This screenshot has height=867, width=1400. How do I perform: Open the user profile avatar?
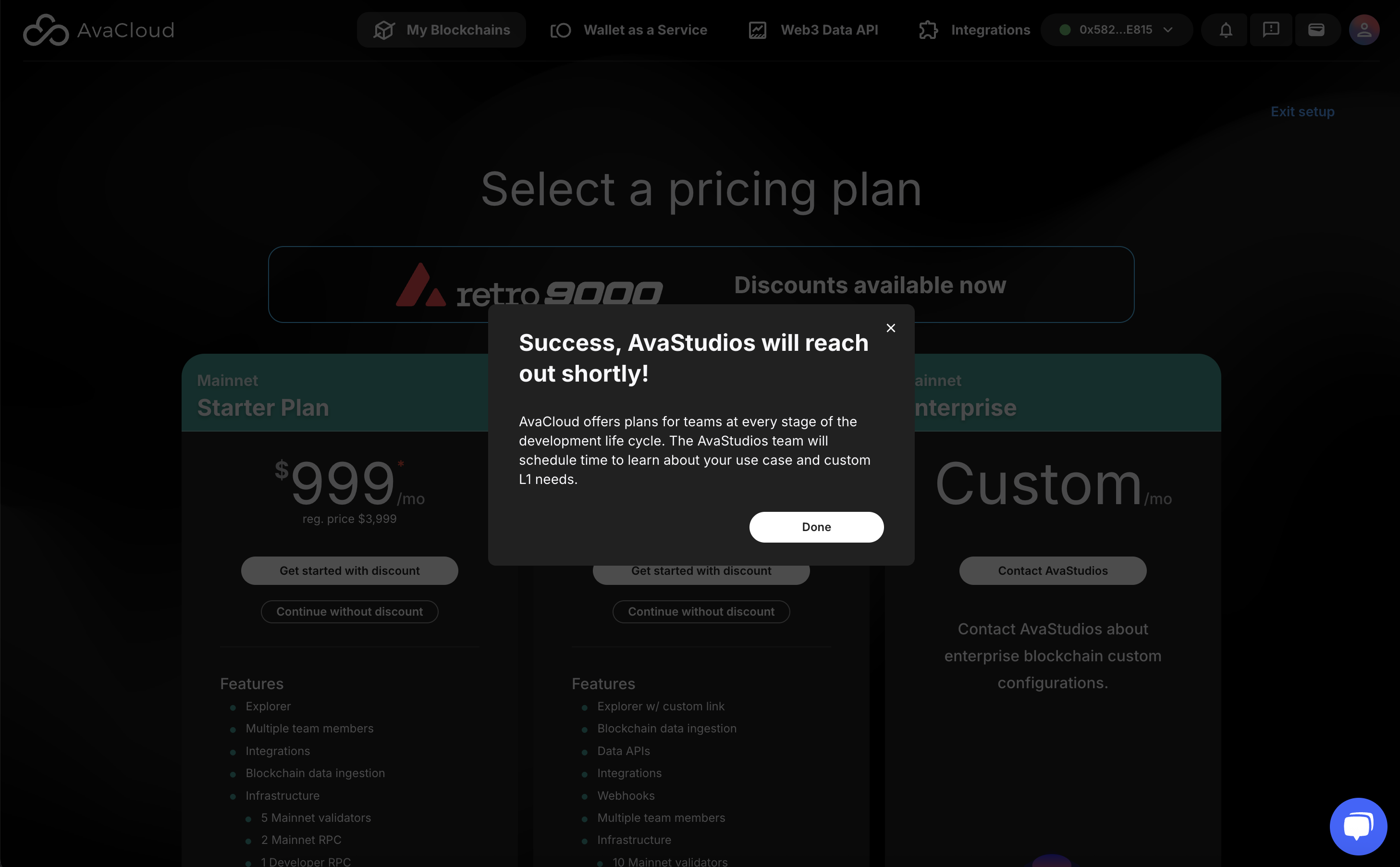click(1364, 30)
